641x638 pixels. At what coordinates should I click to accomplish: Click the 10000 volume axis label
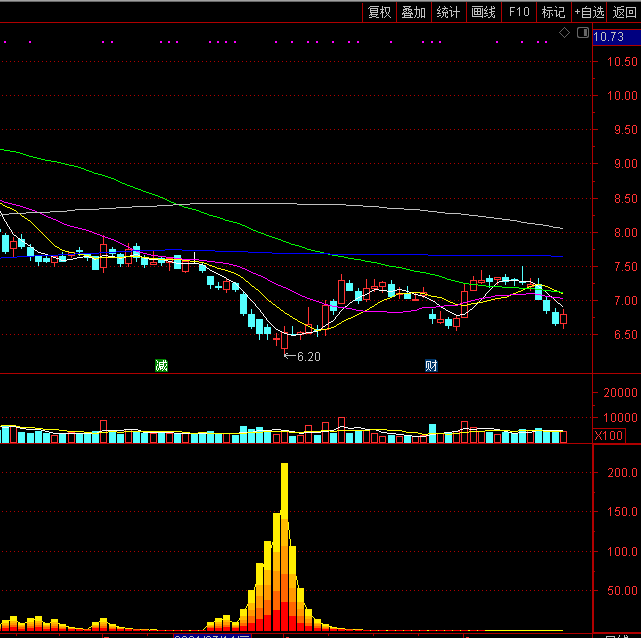pos(621,418)
